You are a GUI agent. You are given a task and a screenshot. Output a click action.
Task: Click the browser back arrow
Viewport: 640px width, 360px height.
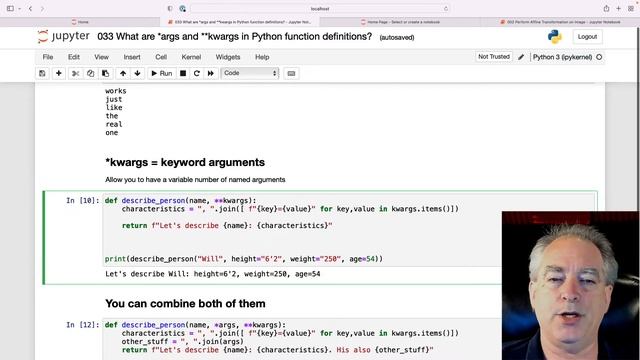coord(31,9)
